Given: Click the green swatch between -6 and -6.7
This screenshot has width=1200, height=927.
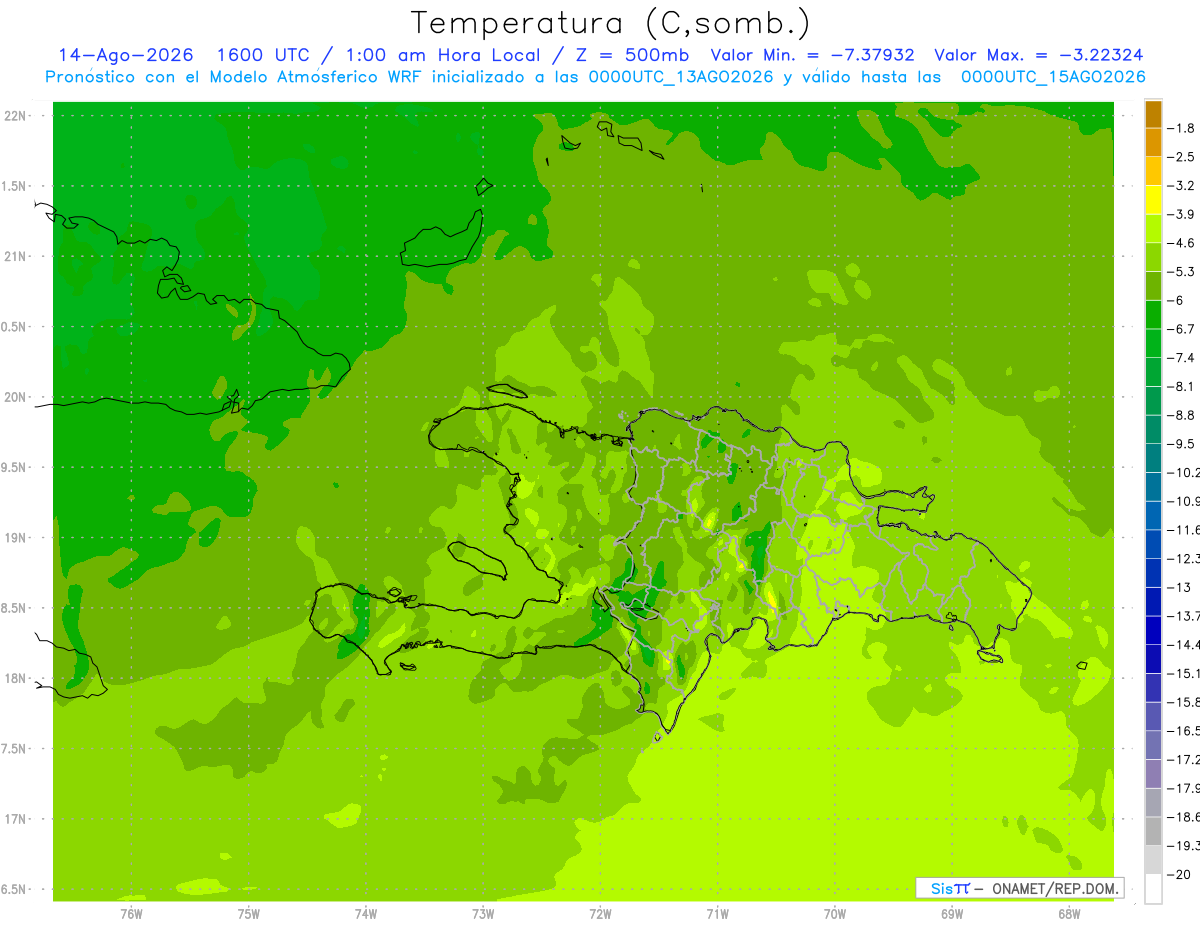Looking at the screenshot, I should pos(1153,315).
